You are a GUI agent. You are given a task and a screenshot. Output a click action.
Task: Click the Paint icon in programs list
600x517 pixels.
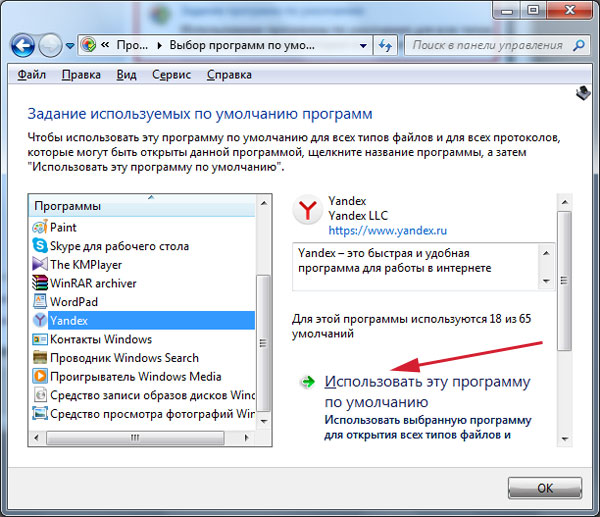[40, 227]
